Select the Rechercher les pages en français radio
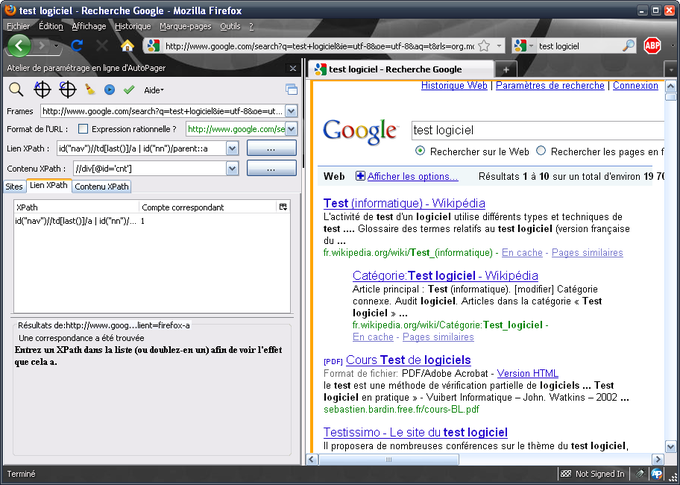 (x=541, y=151)
